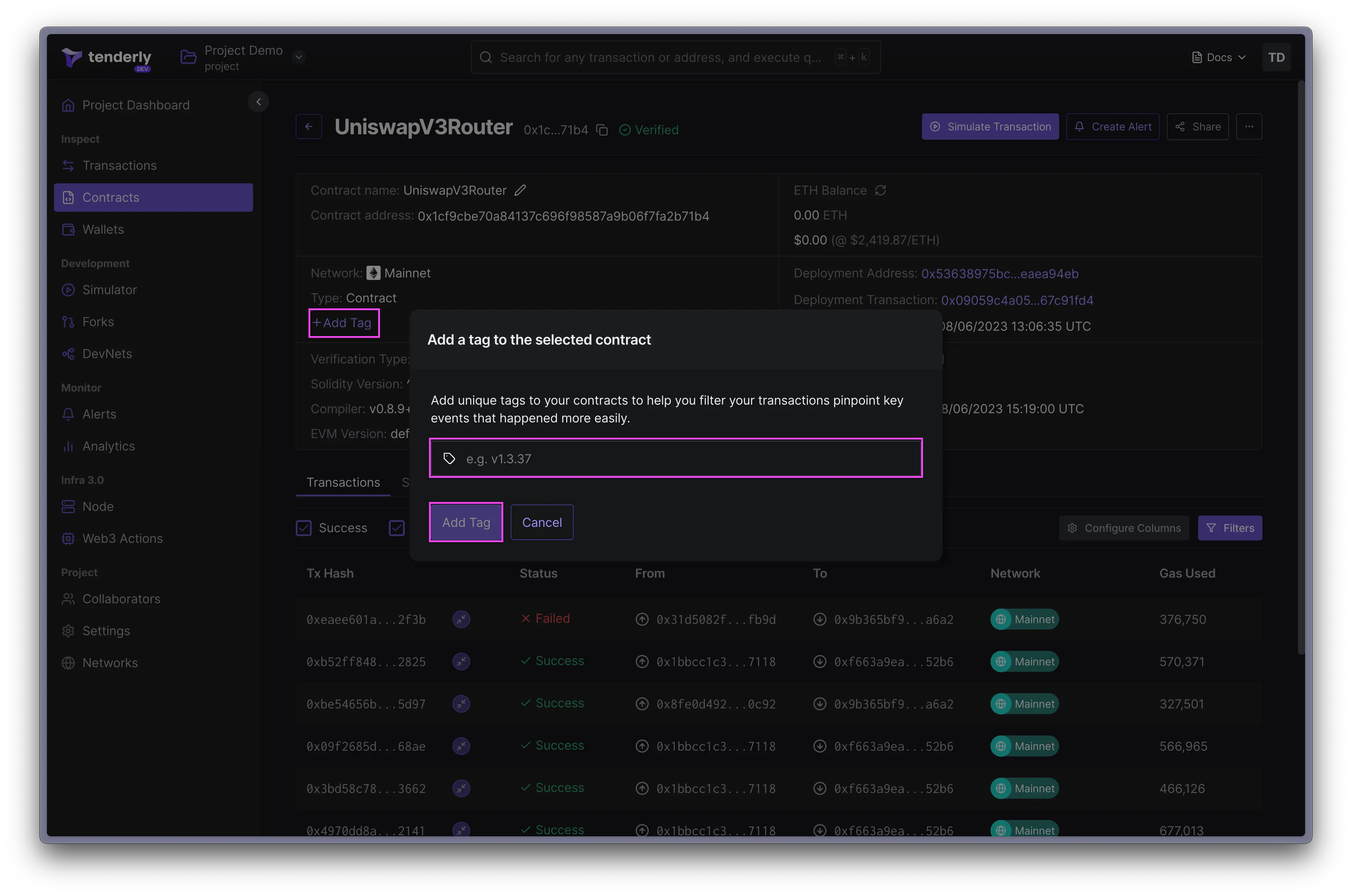Click the Tx Hash column header
Image resolution: width=1352 pixels, height=896 pixels.
click(x=330, y=573)
